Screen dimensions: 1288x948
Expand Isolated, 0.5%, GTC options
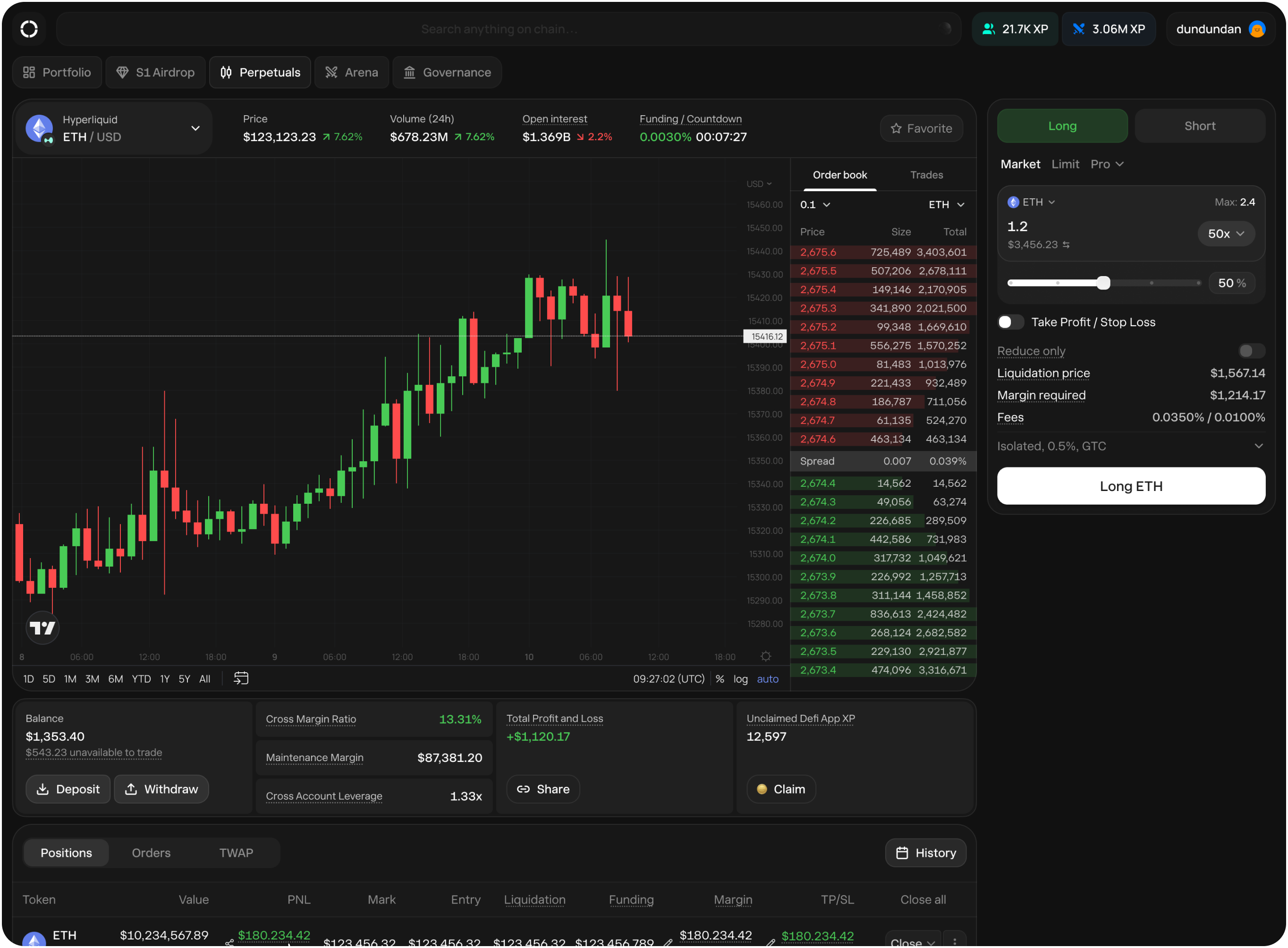click(x=1258, y=446)
